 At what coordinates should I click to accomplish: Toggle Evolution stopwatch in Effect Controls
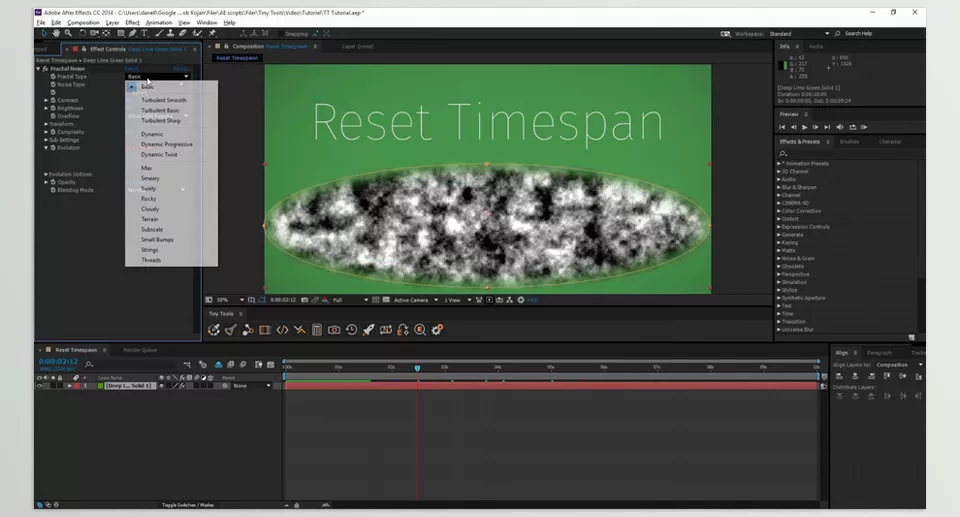point(53,148)
